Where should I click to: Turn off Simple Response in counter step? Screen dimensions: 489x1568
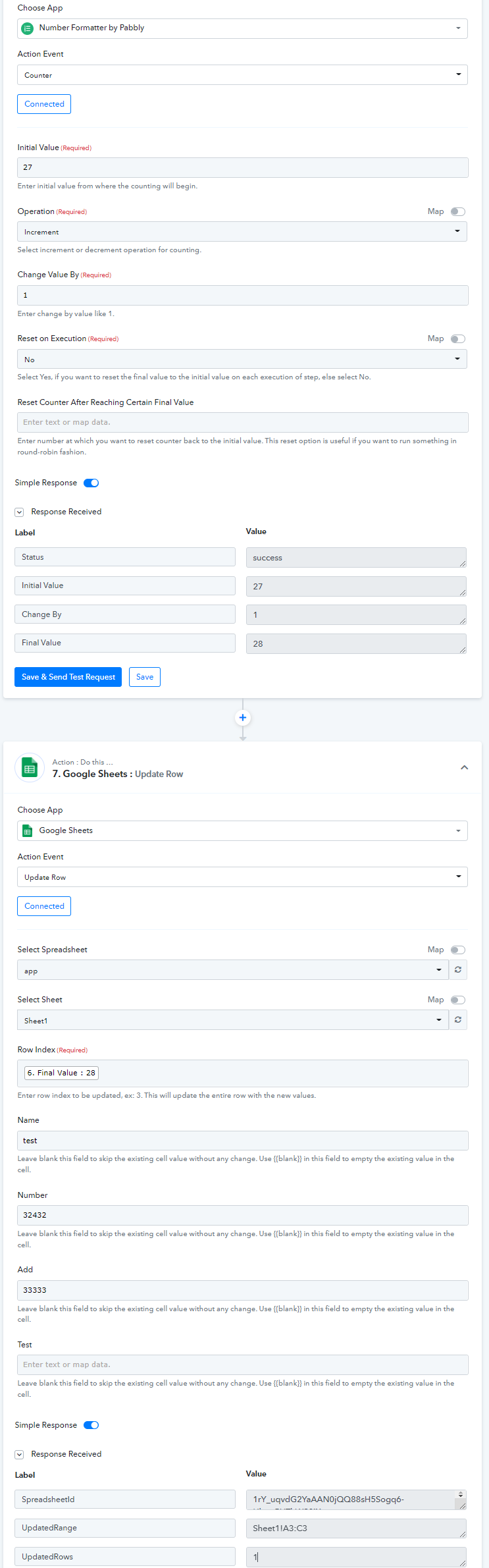coord(91,483)
